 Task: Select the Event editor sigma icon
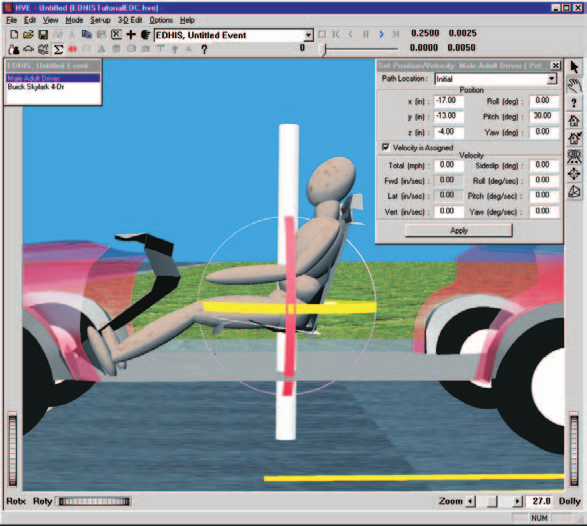click(x=58, y=49)
